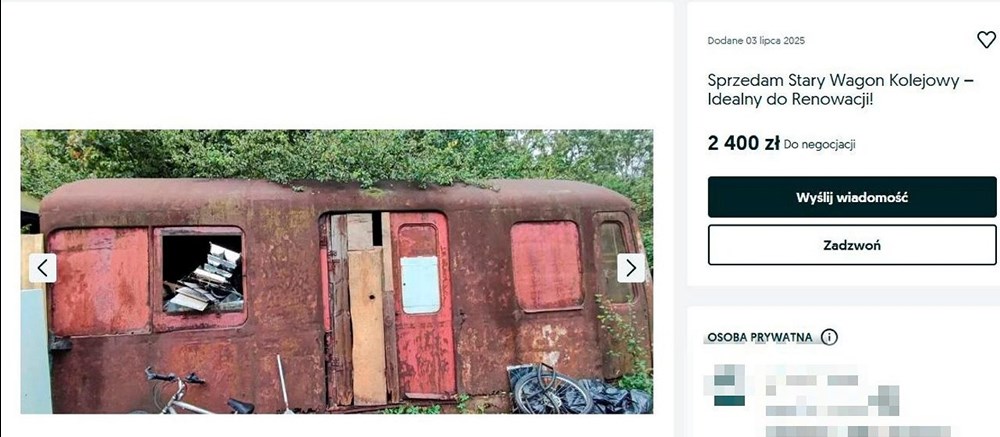Go to next photo with right arrow

pos(631,268)
